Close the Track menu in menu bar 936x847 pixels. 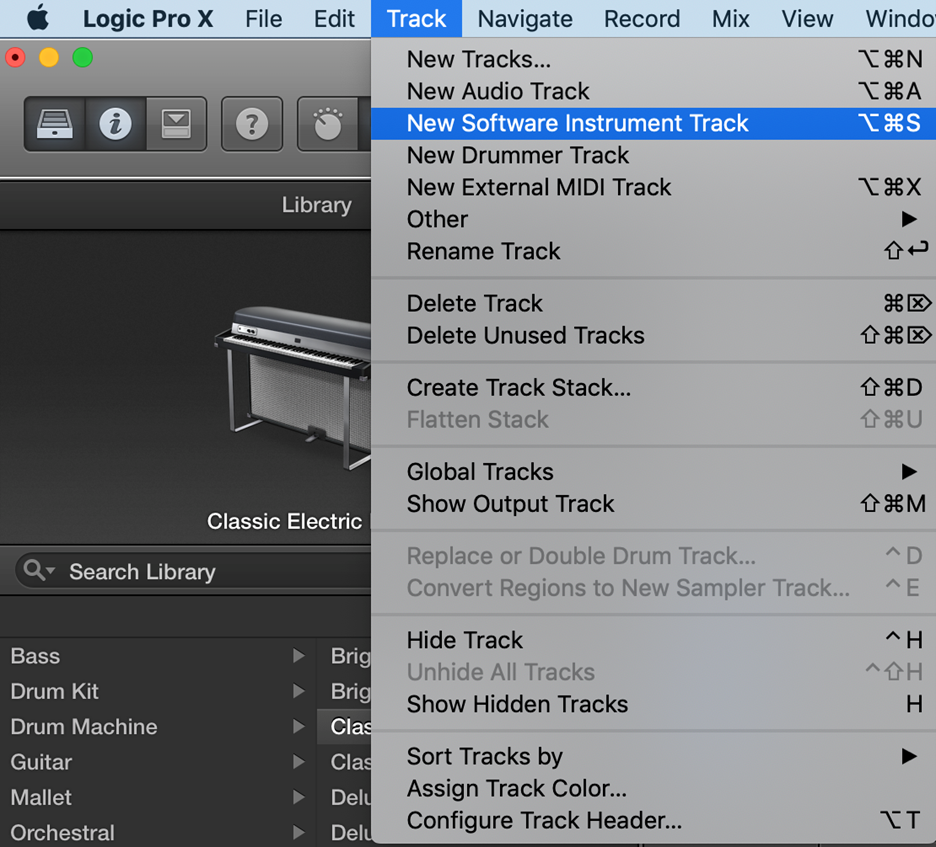416,19
